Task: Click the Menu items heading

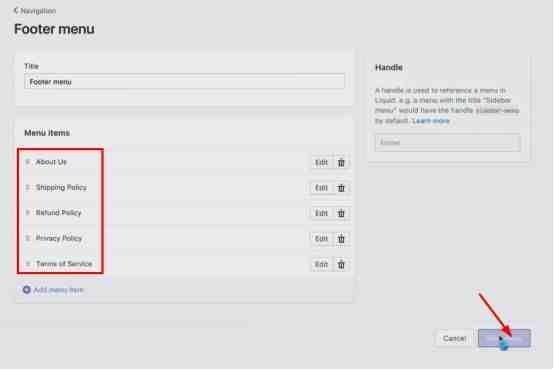Action: (47, 133)
